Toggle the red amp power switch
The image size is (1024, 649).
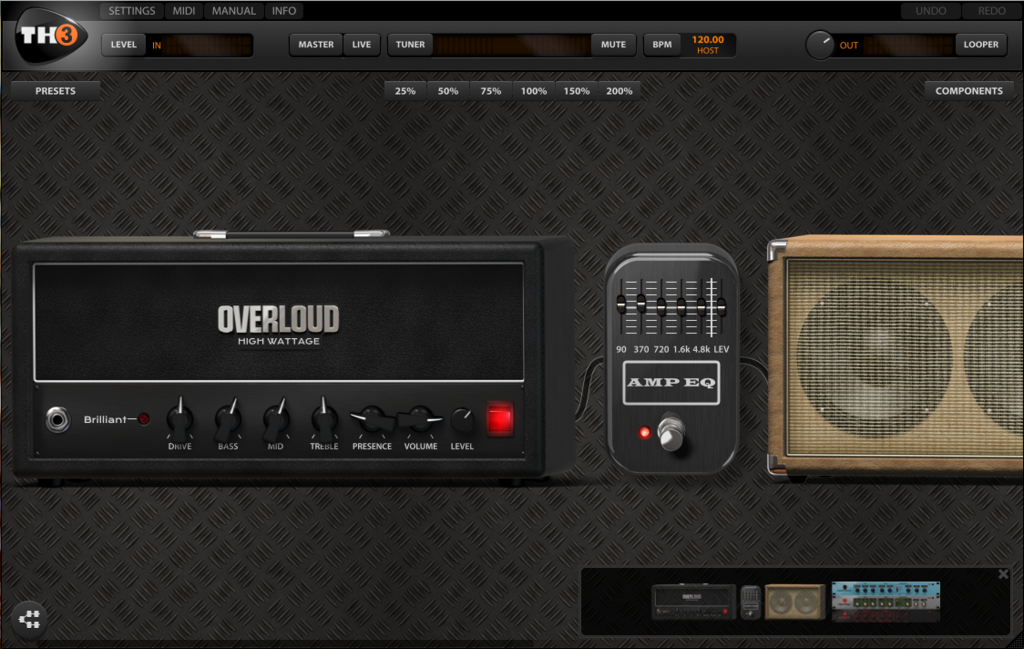[x=500, y=419]
